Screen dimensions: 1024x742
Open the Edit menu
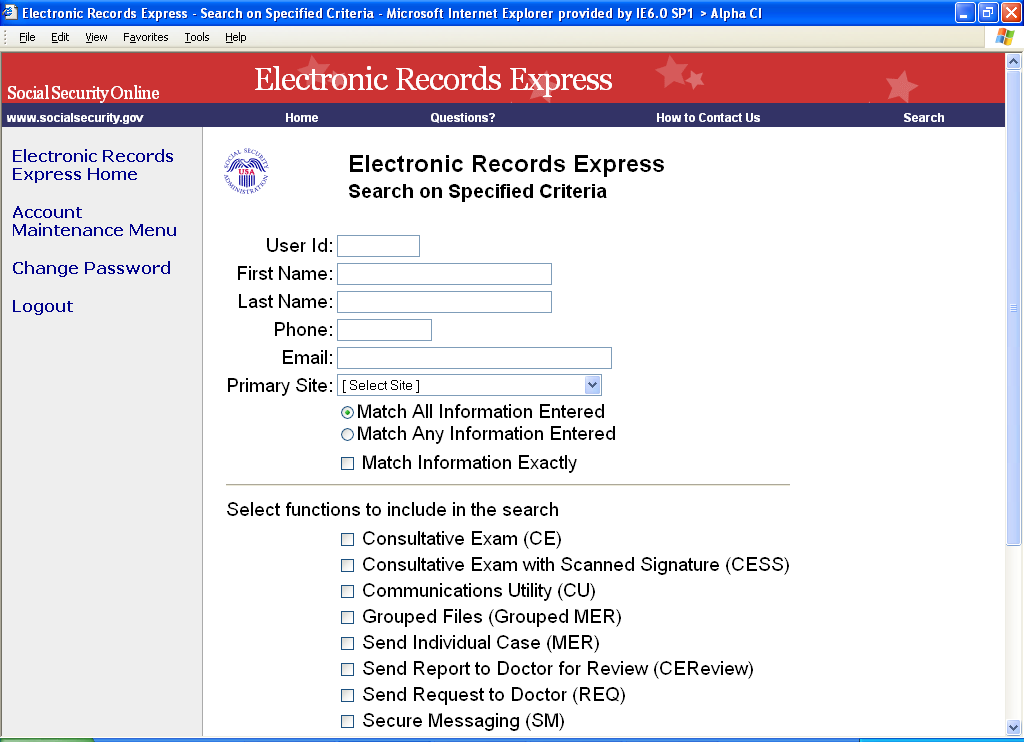click(x=60, y=37)
